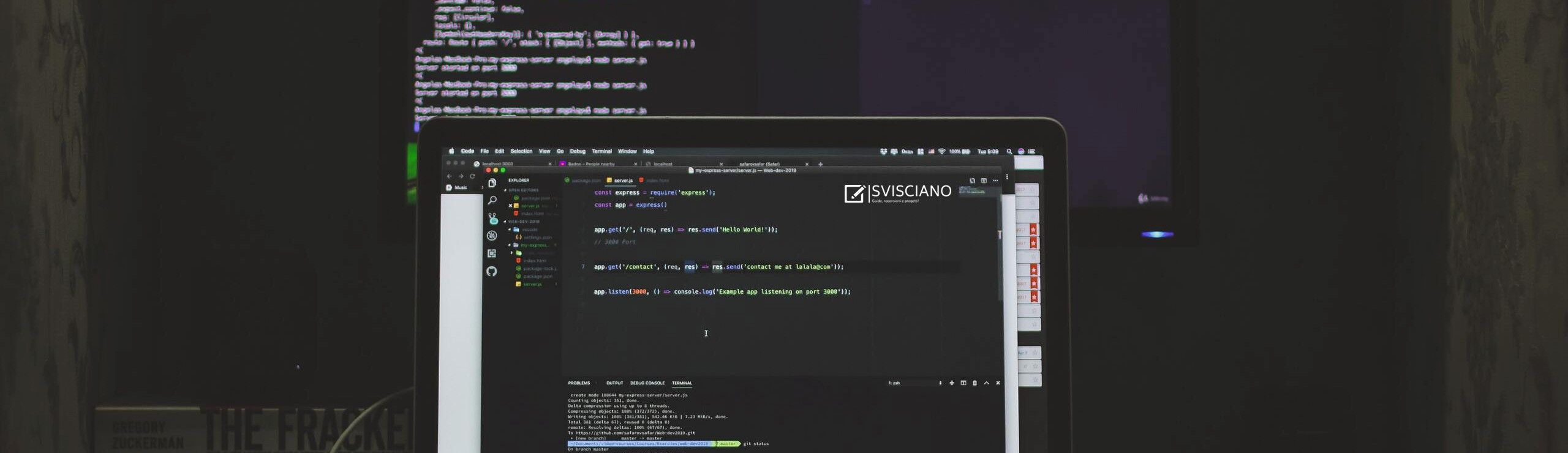1568x453 pixels.
Task: Click the macOS Spotlight search icon
Action: point(1009,151)
